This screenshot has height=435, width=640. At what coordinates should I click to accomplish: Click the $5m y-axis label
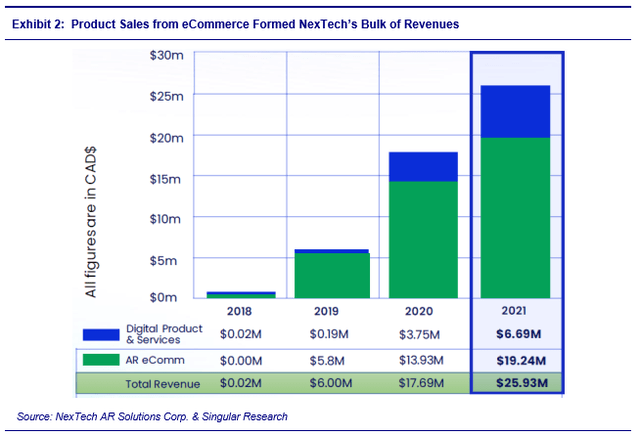163,260
